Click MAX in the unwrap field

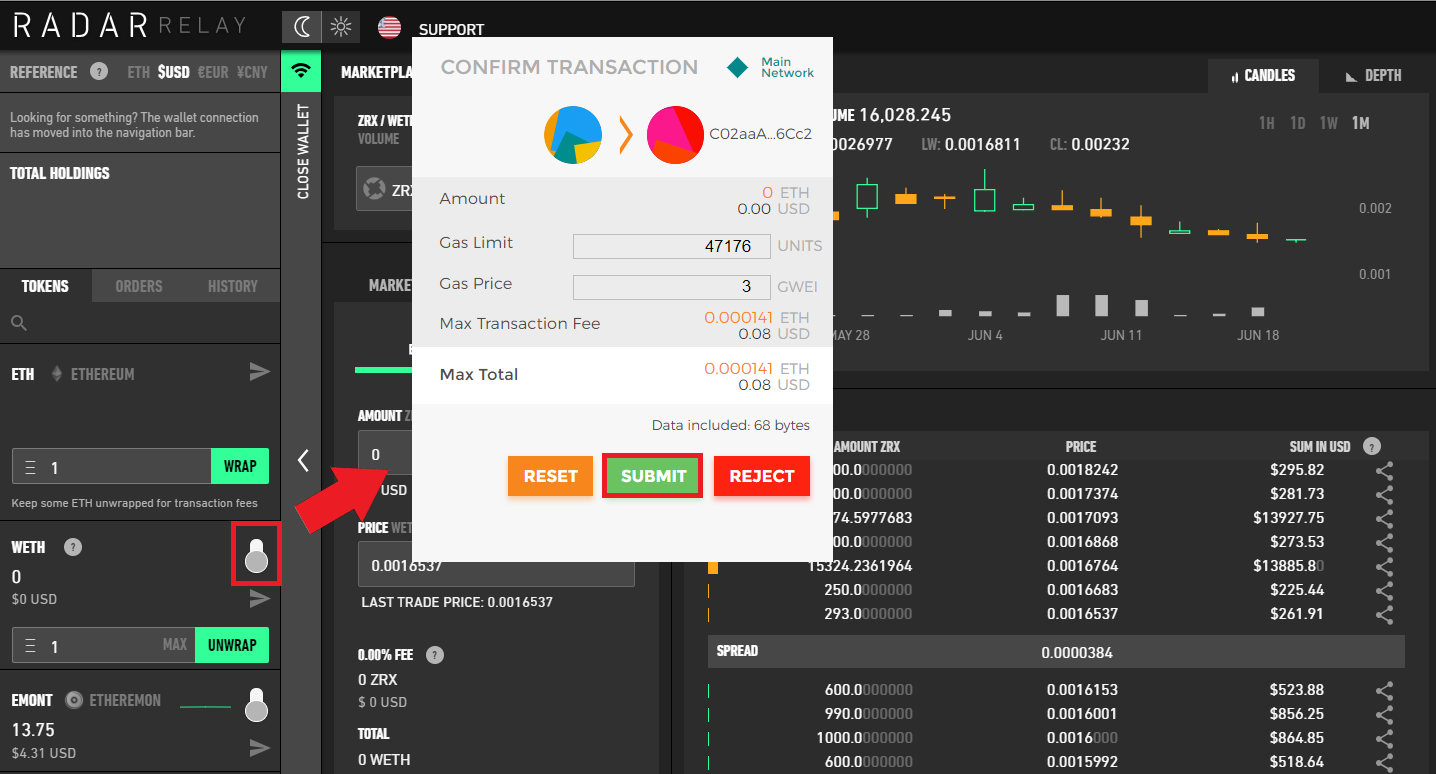click(x=175, y=645)
